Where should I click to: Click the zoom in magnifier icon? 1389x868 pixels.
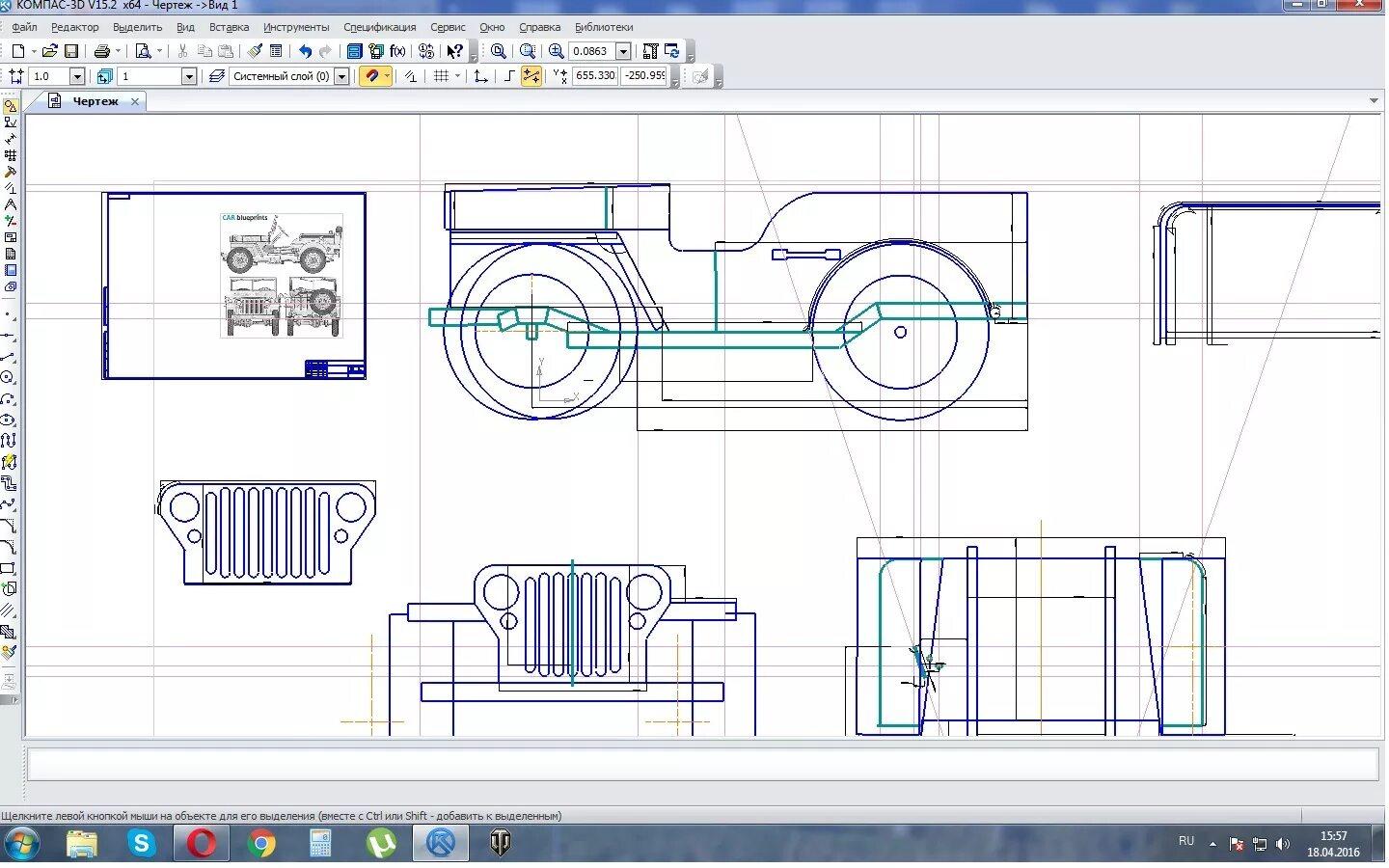pos(557,51)
